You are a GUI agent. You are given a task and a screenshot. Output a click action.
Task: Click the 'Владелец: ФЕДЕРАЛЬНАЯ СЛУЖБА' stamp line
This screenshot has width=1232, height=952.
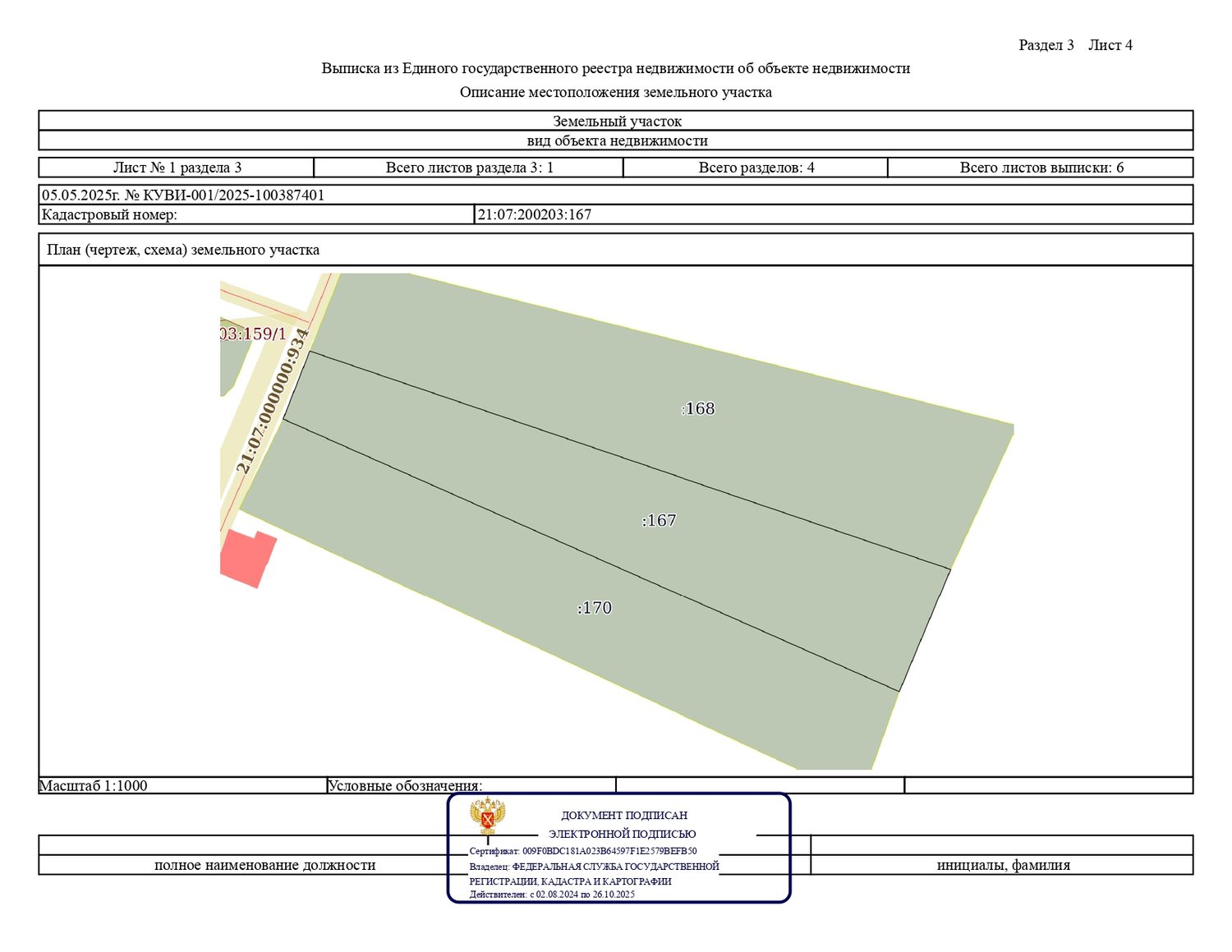click(x=594, y=867)
